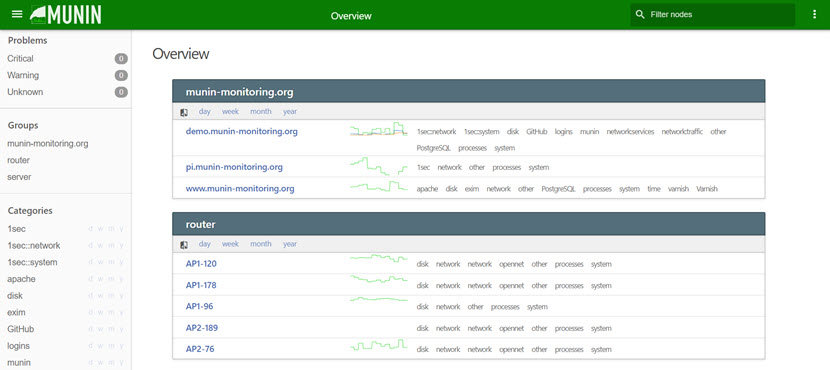Focus the Filter nodes search field
The width and height of the screenshot is (830, 370).
[712, 14]
